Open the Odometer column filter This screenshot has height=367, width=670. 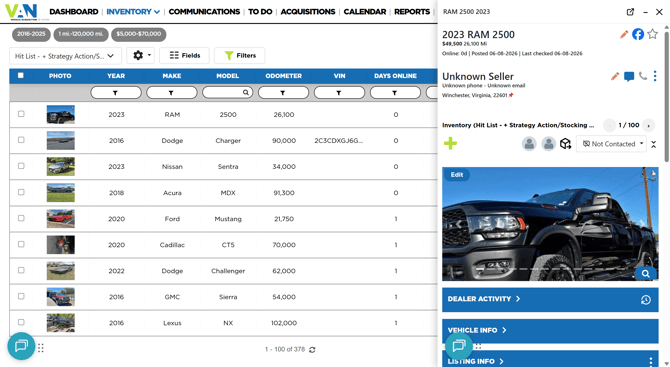283,92
